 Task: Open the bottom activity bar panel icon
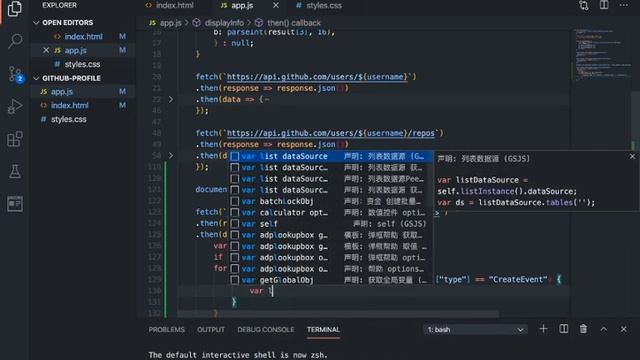(x=15, y=204)
